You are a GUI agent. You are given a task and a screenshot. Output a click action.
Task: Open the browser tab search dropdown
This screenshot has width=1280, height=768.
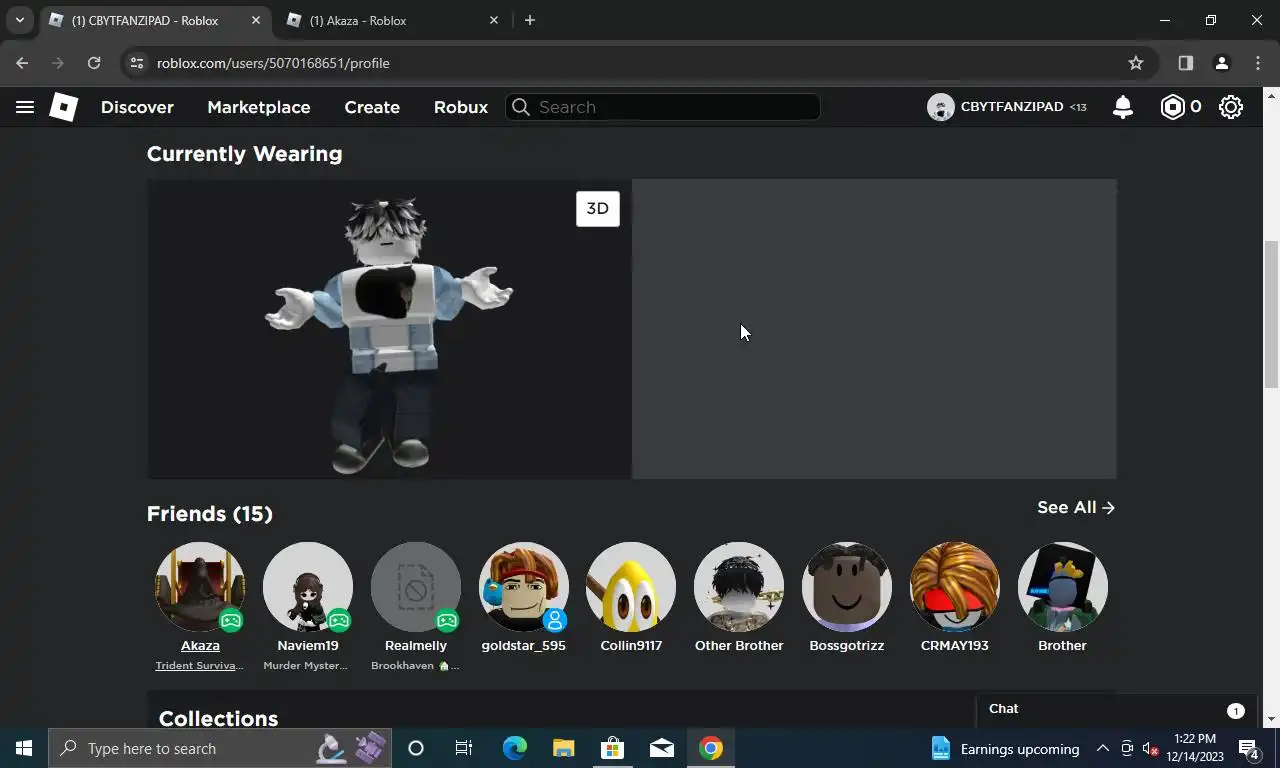(19, 20)
